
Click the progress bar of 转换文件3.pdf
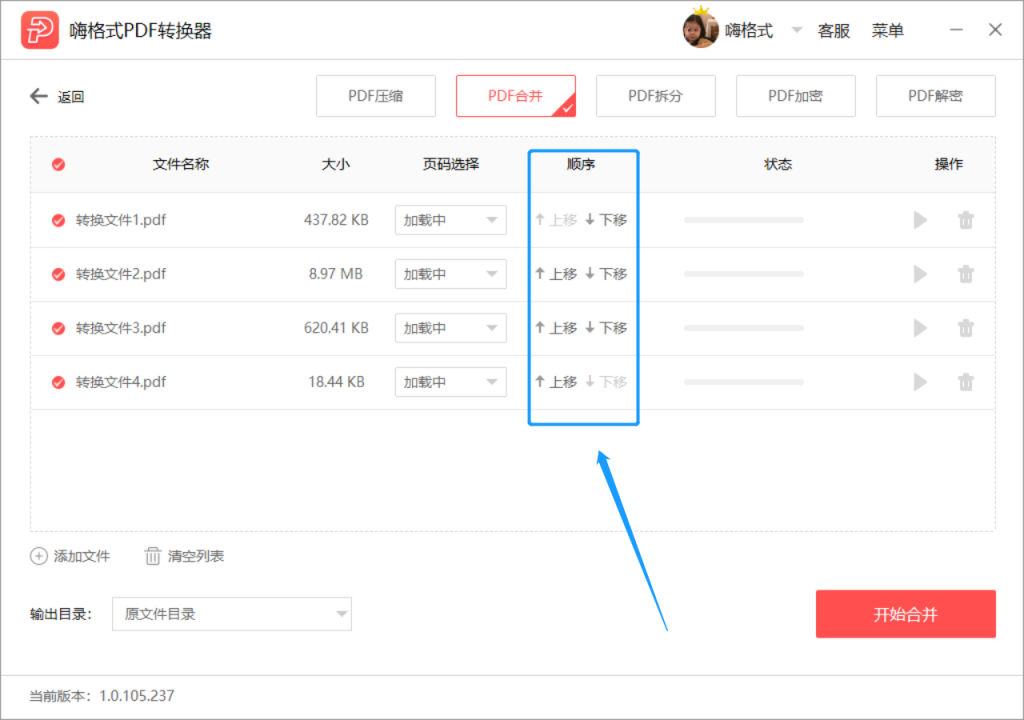point(744,328)
